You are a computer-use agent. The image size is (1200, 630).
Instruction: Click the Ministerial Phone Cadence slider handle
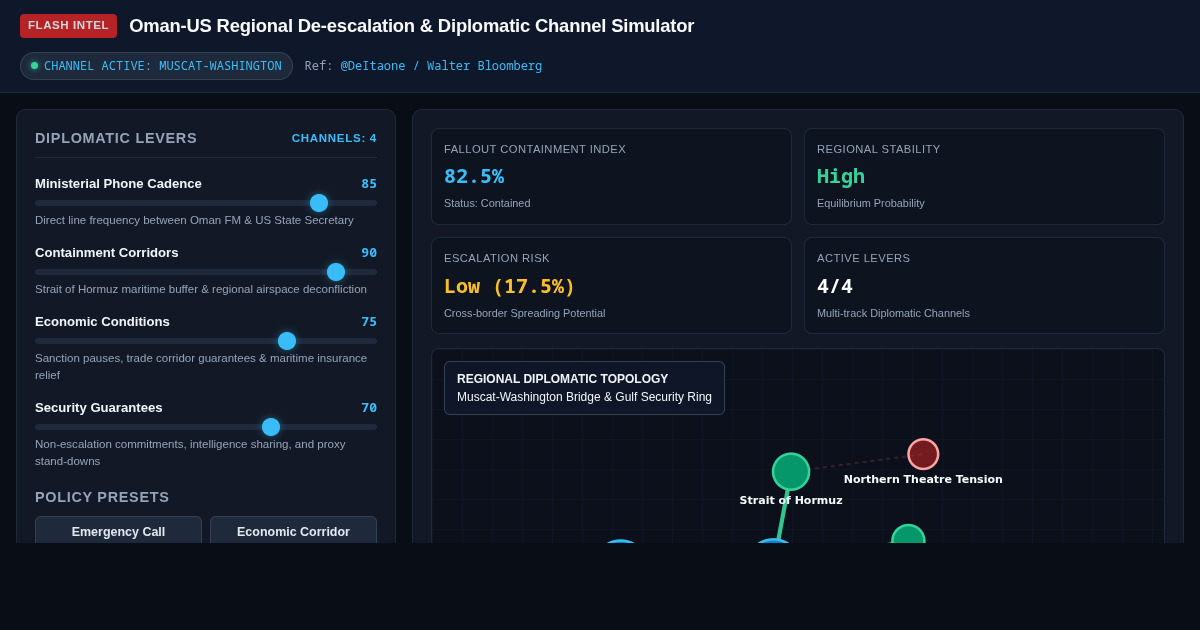pyautogui.click(x=319, y=203)
